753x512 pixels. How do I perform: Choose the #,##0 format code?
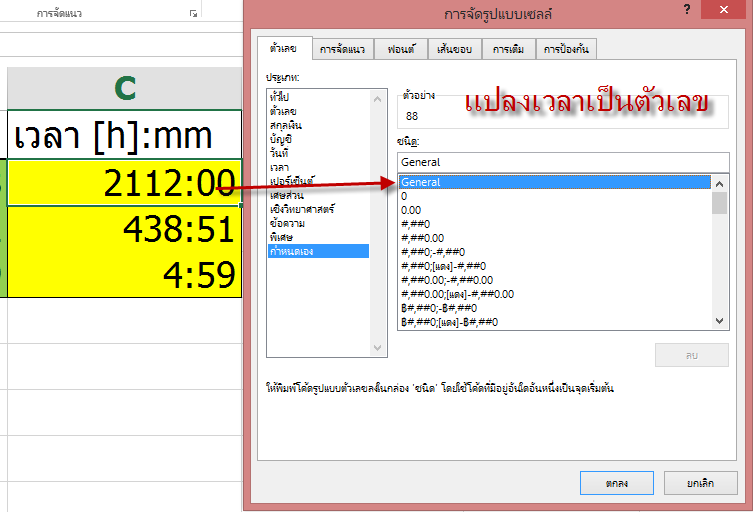click(x=555, y=224)
